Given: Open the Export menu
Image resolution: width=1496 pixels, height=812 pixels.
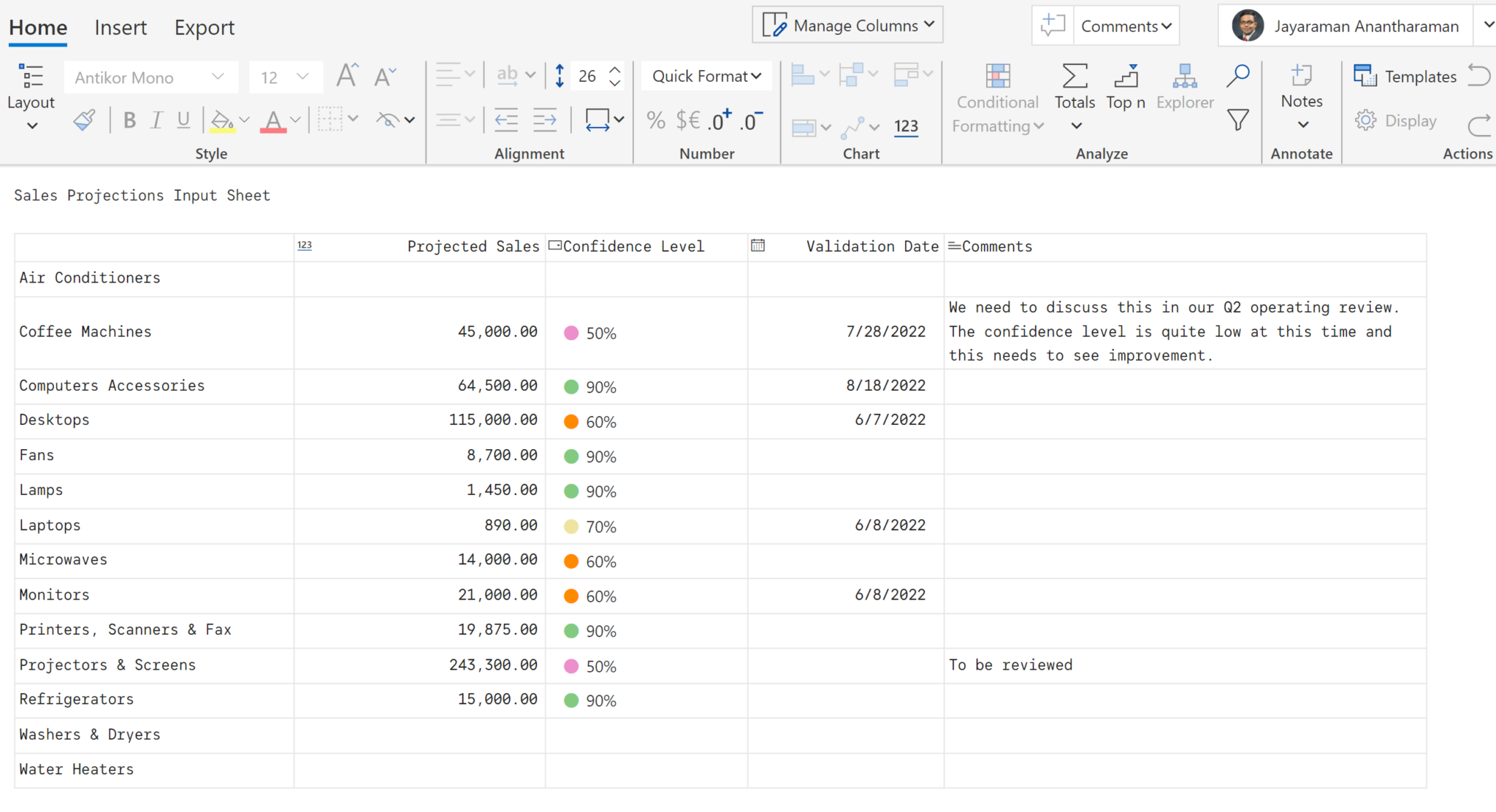Looking at the screenshot, I should point(204,27).
